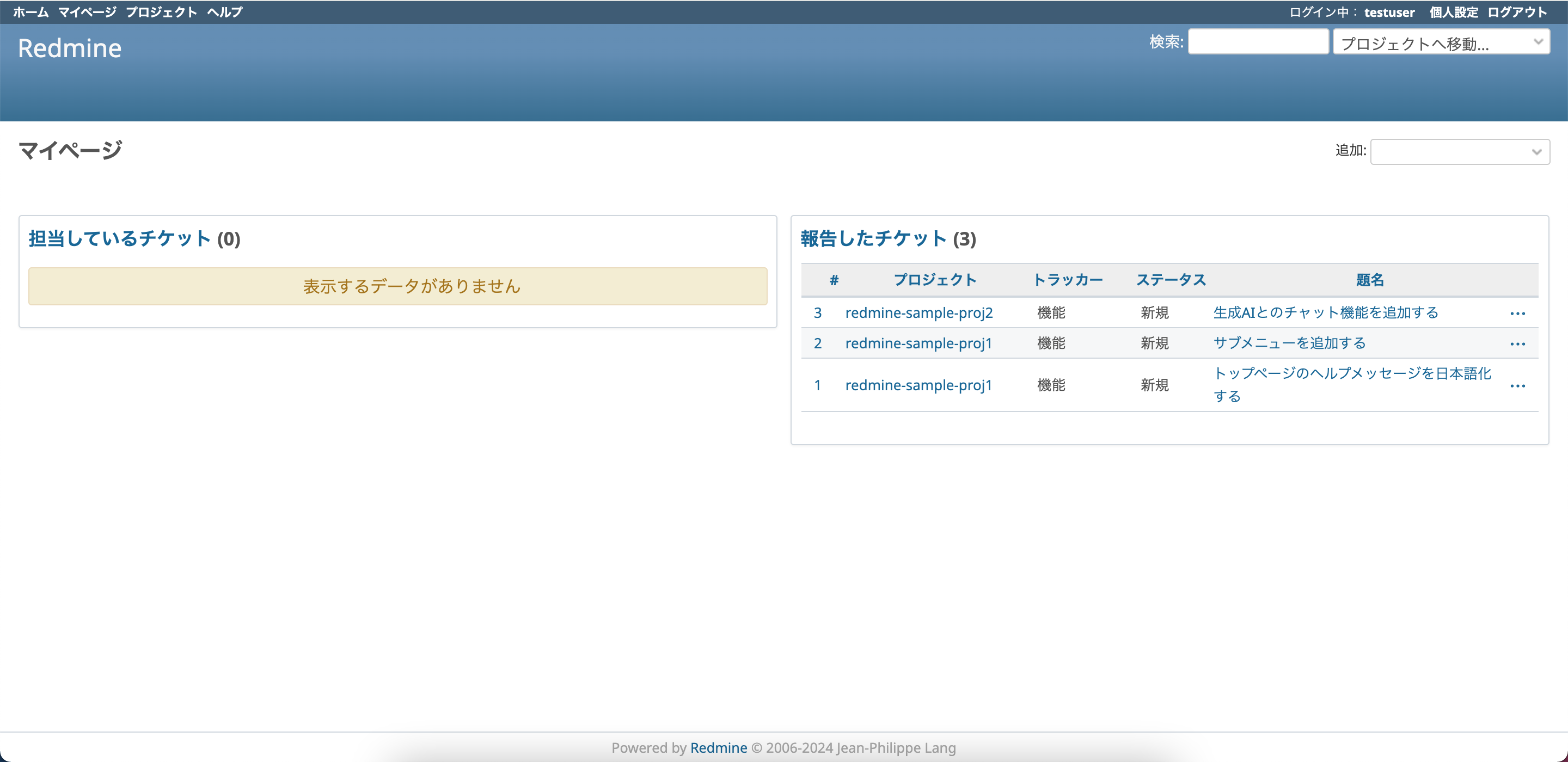The width and height of the screenshot is (1568, 762).
Task: Click the 検索 label link
Action: point(1165,42)
